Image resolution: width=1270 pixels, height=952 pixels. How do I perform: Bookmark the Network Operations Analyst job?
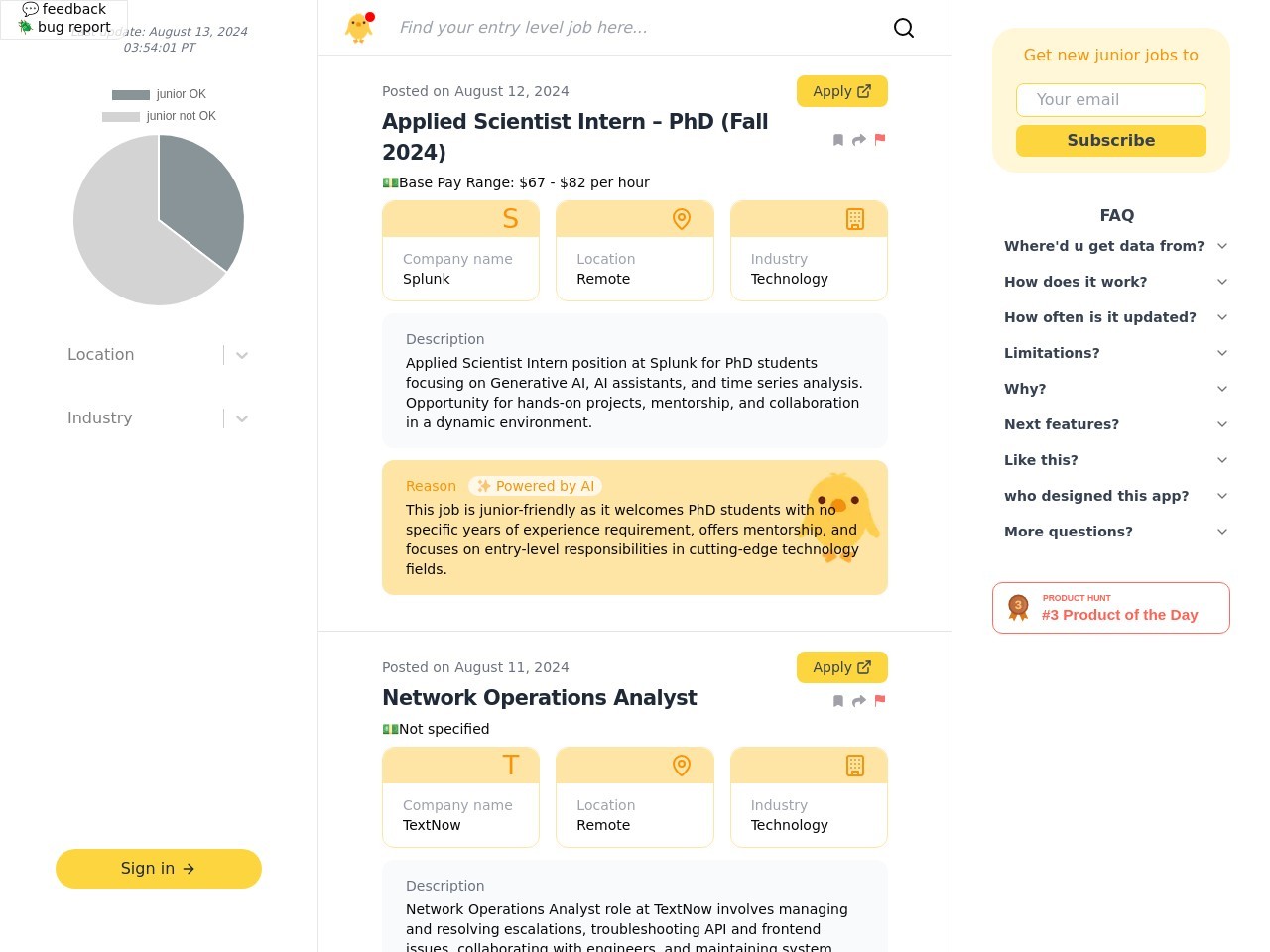point(838,701)
